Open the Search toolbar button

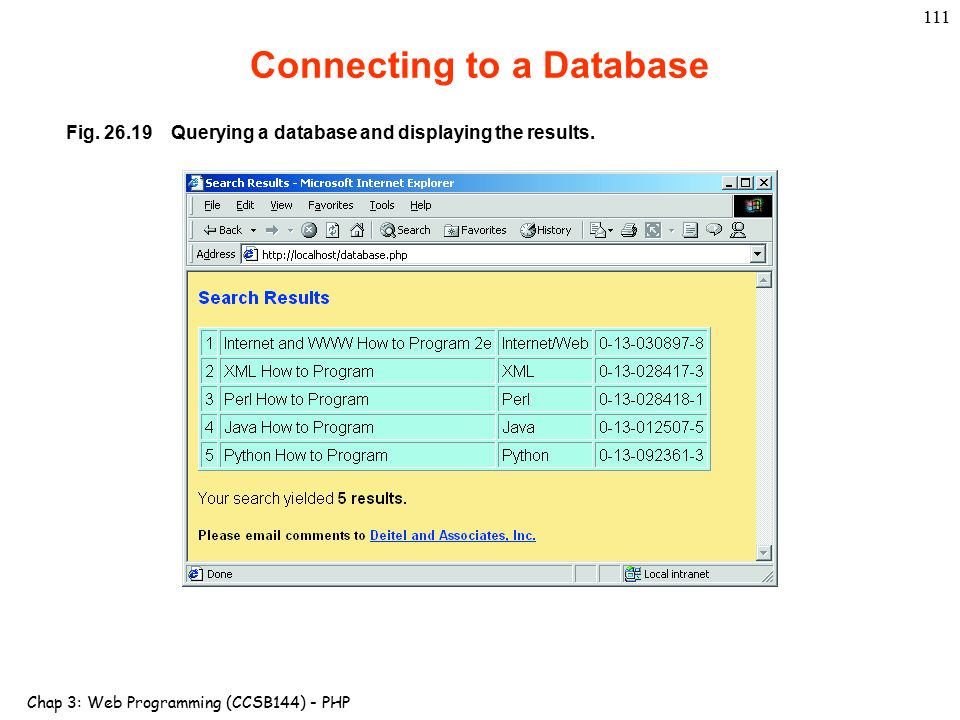point(405,230)
